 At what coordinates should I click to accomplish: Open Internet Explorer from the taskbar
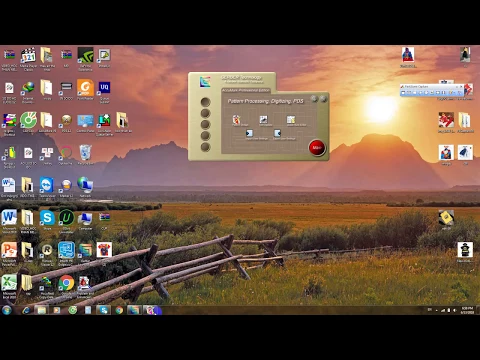coord(26,310)
